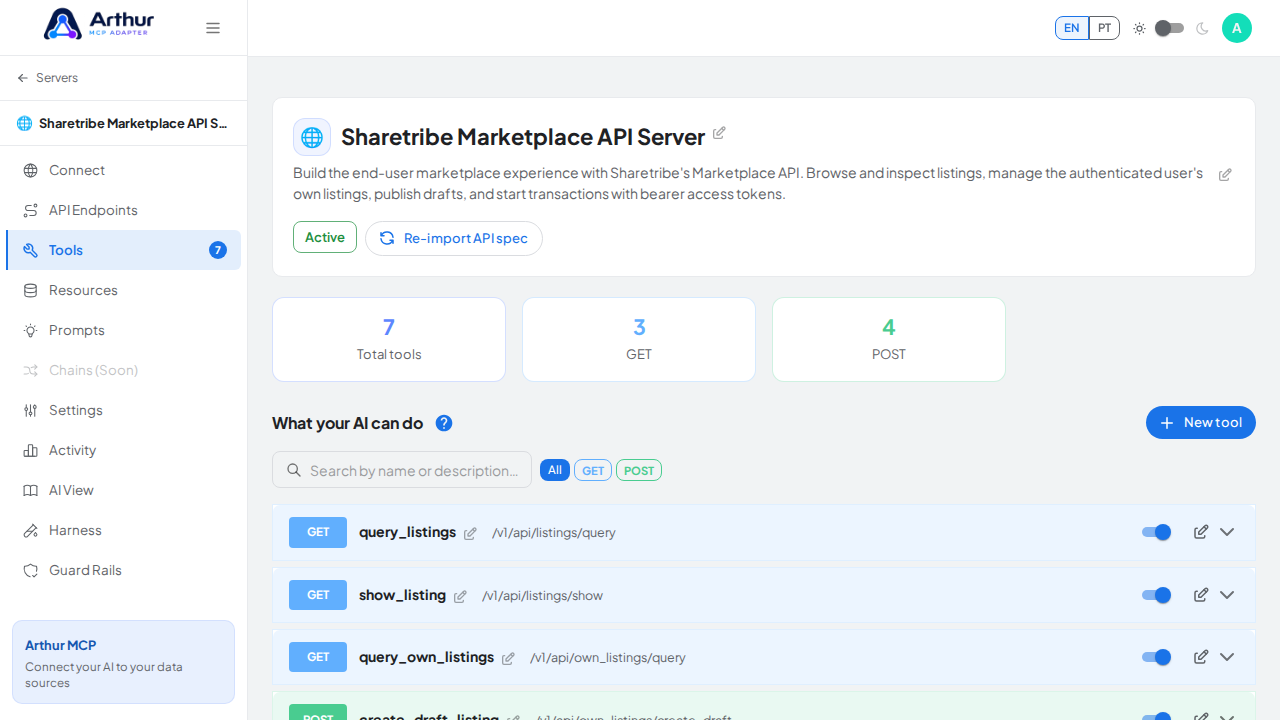Viewport: 1280px width, 720px height.
Task: Open the API Endpoints section
Action: 123,210
